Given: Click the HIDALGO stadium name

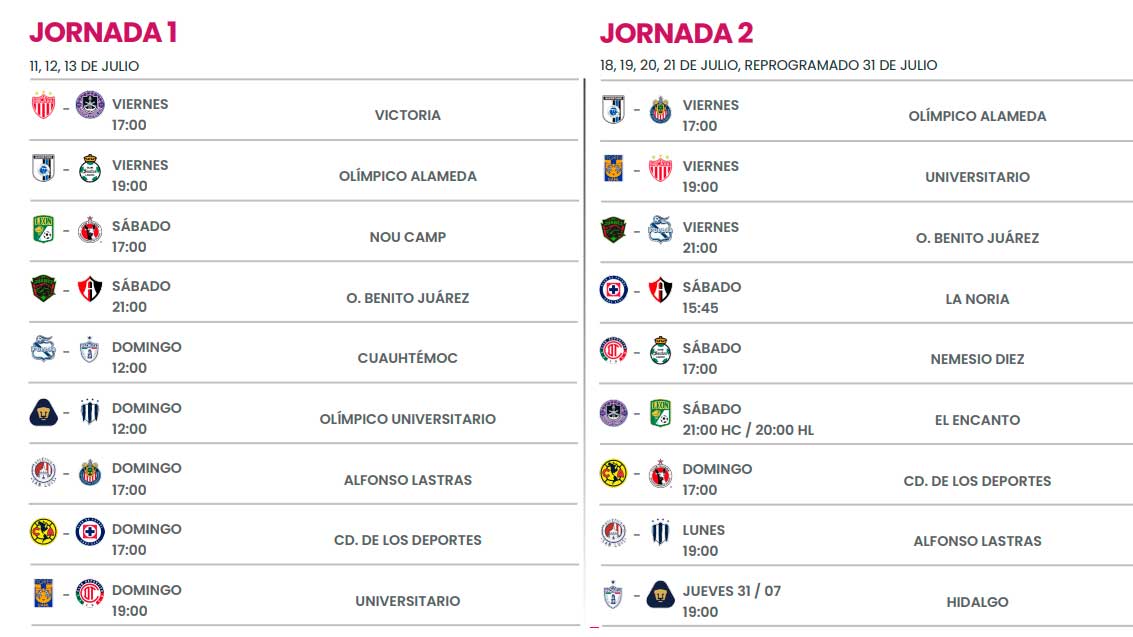Looking at the screenshot, I should point(976,602).
